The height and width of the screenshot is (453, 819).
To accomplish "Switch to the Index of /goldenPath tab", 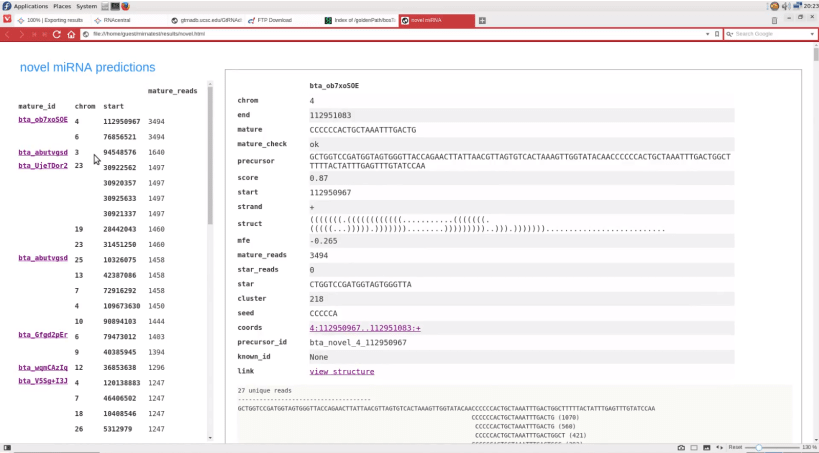I will (x=359, y=20).
